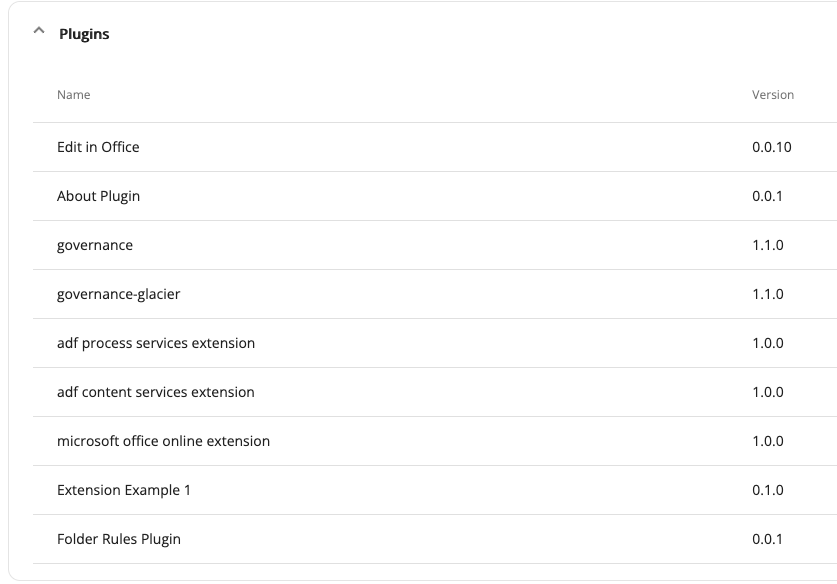Select the Plugins section title
The height and width of the screenshot is (584, 837).
83,33
